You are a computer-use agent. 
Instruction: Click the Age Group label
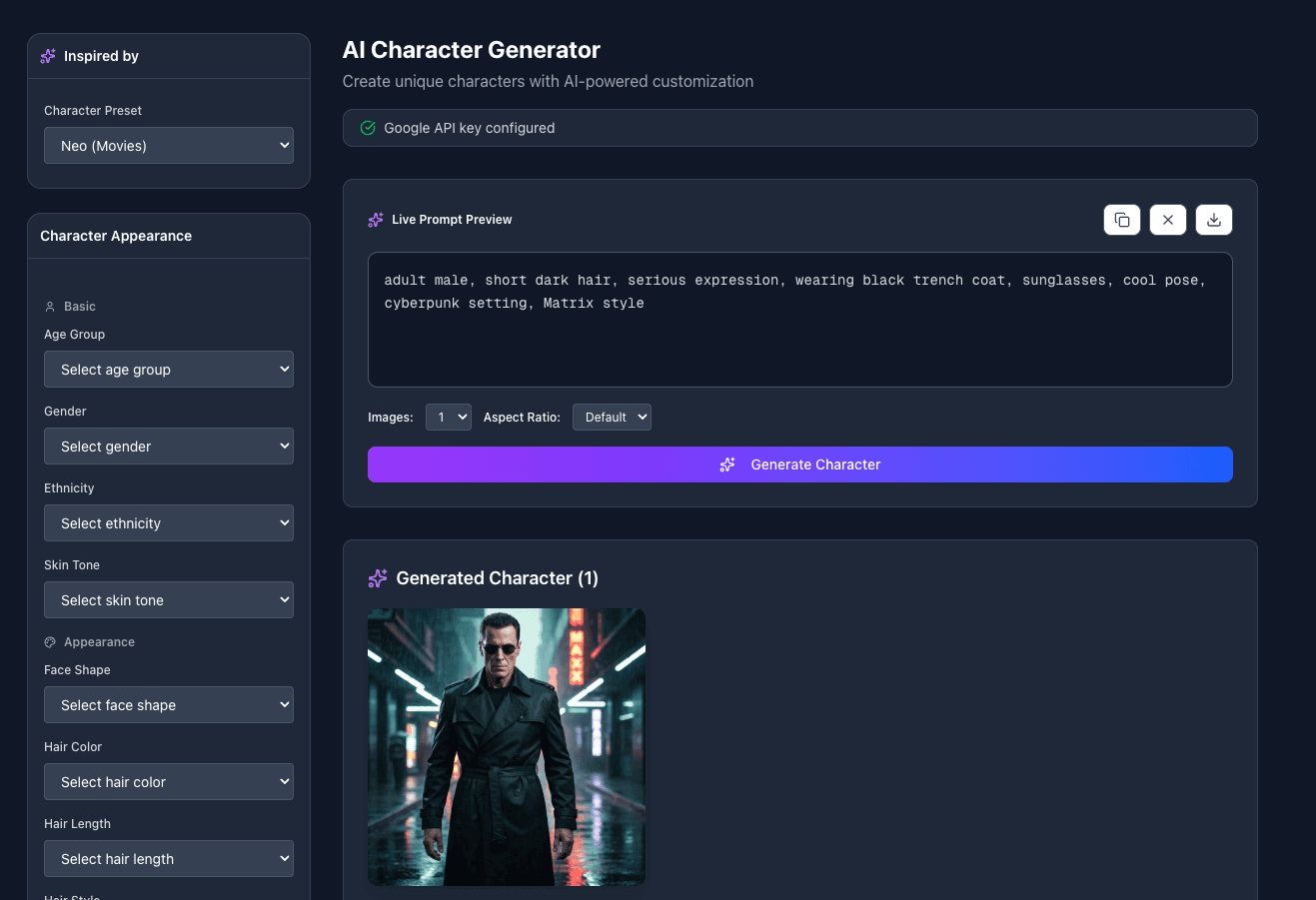pos(74,335)
